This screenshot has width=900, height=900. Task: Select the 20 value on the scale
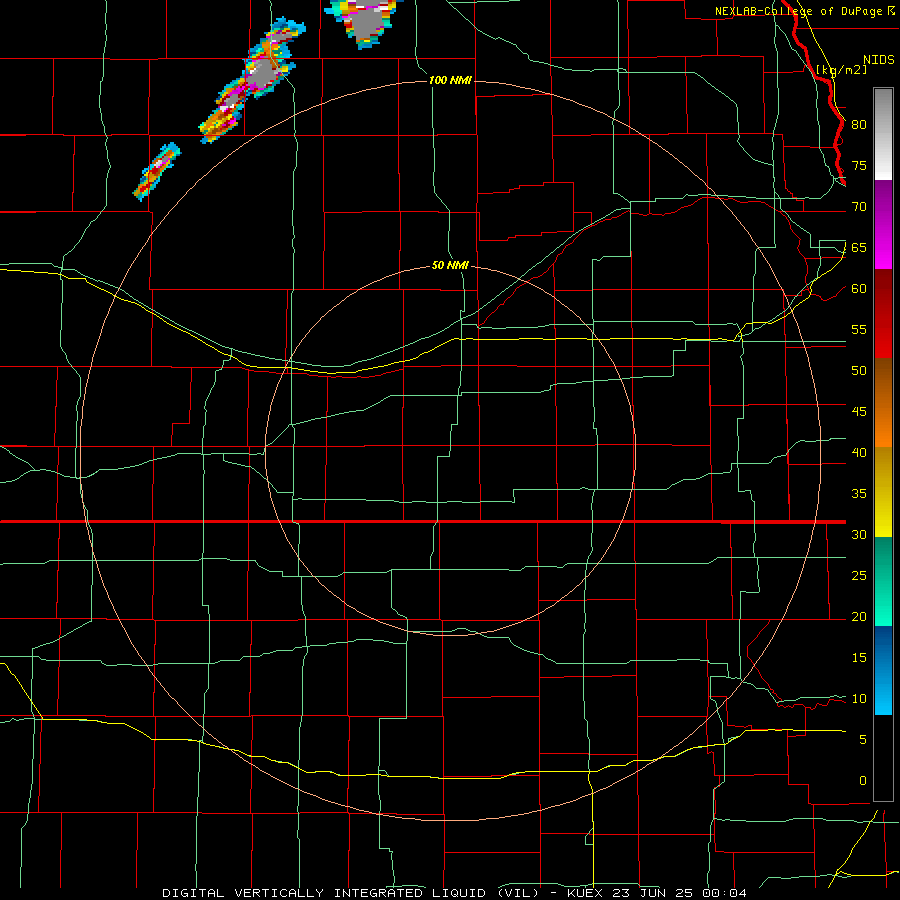[859, 617]
